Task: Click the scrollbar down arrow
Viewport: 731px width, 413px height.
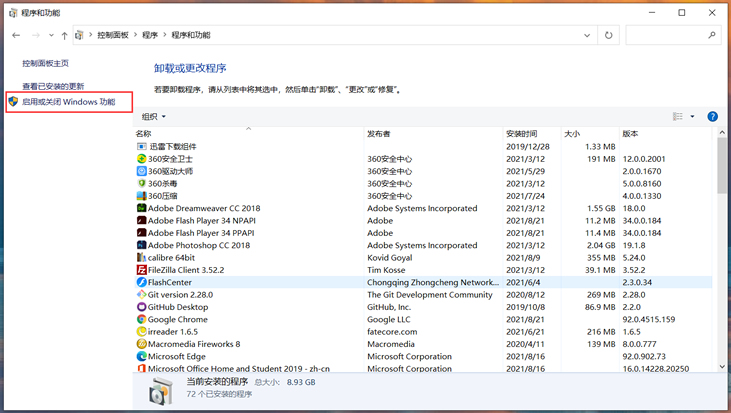Action: pos(722,367)
